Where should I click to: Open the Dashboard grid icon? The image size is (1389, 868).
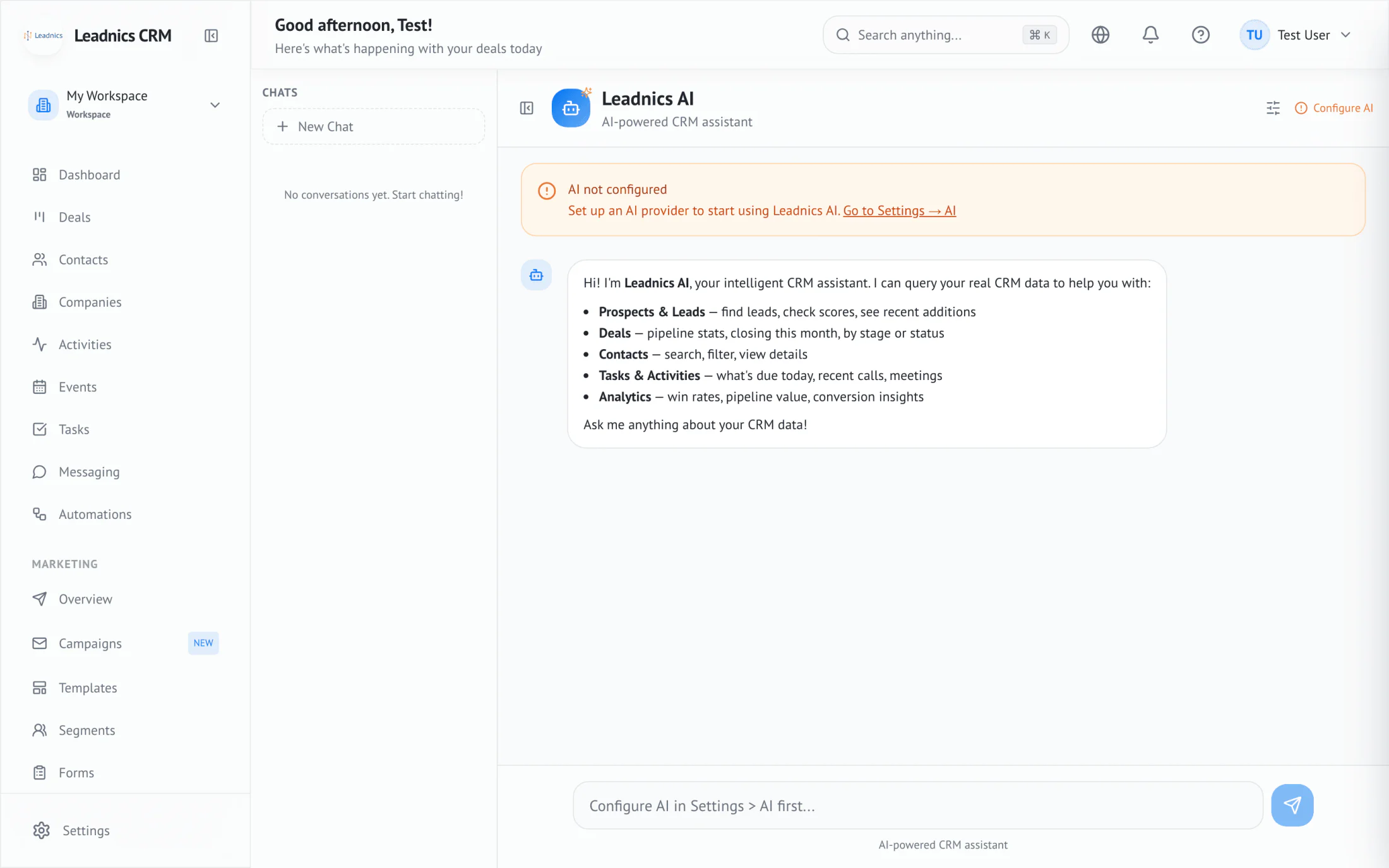(39, 175)
